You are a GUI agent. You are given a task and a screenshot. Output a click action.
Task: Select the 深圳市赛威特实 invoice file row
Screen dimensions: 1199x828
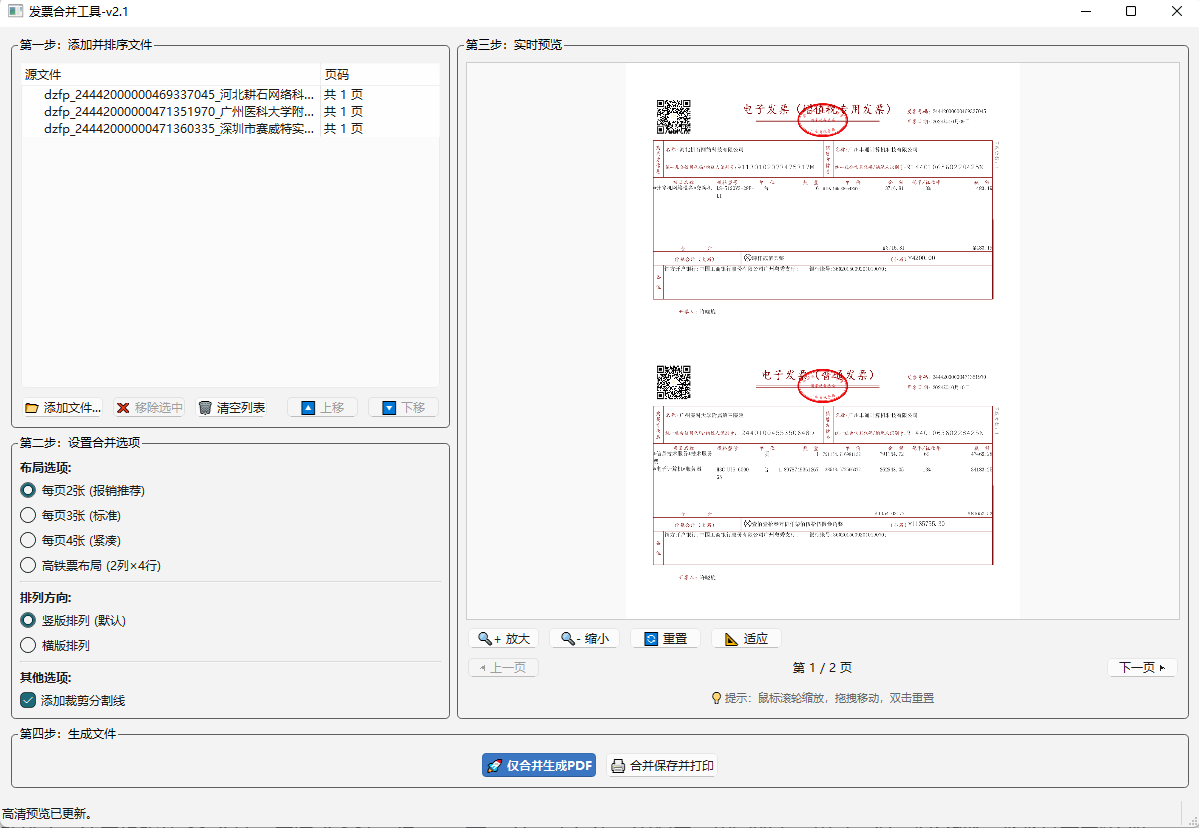coord(180,129)
